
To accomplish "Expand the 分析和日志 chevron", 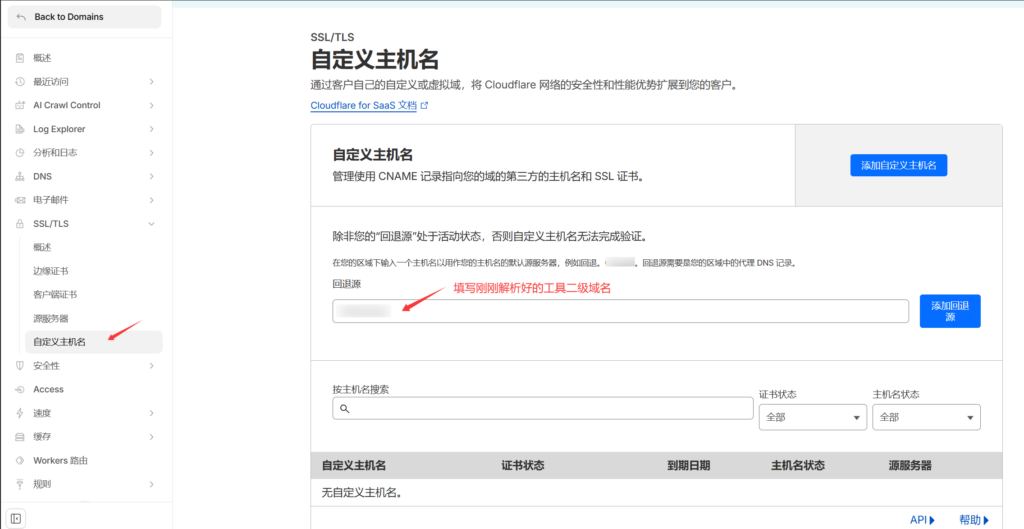I will tap(152, 153).
